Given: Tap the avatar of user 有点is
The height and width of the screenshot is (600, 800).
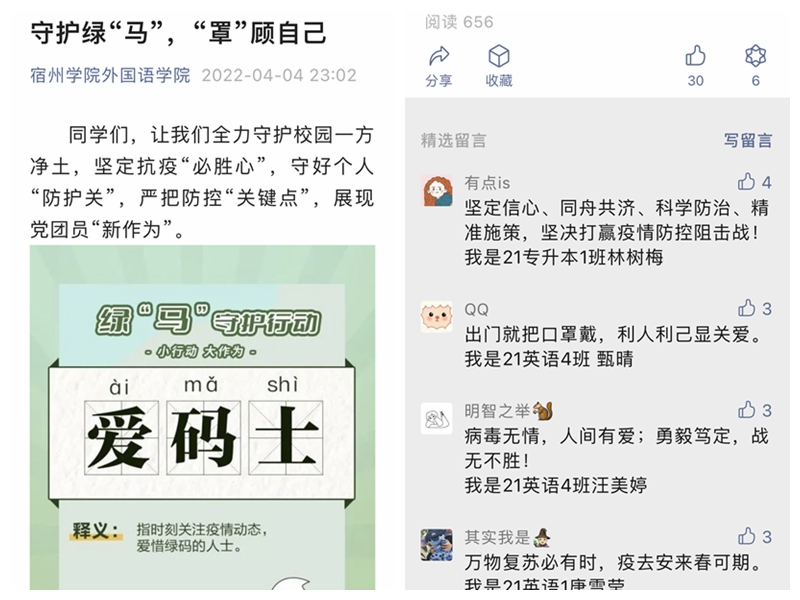Looking at the screenshot, I should pyautogui.click(x=437, y=191).
